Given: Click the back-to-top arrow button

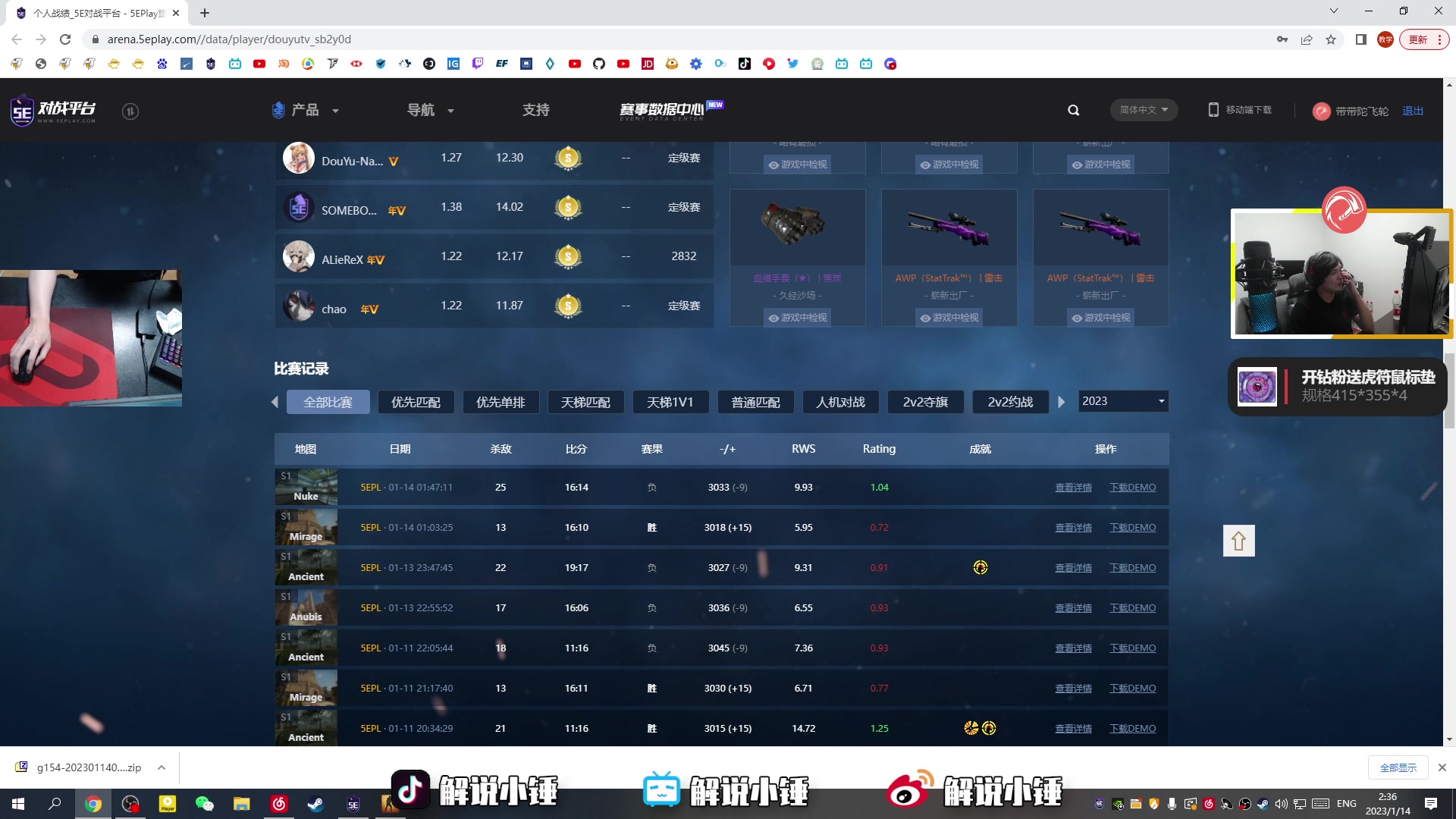Looking at the screenshot, I should [1238, 541].
